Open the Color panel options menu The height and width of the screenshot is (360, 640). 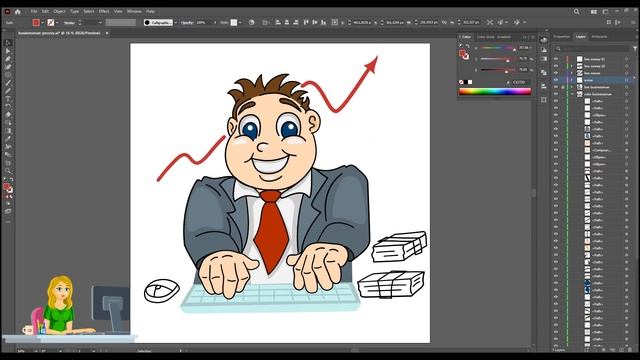coord(533,37)
